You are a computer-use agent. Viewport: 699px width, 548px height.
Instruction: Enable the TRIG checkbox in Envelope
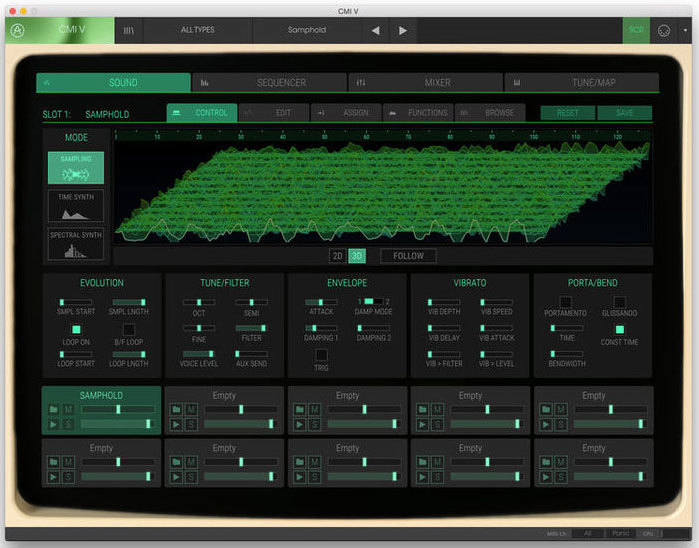(321, 354)
